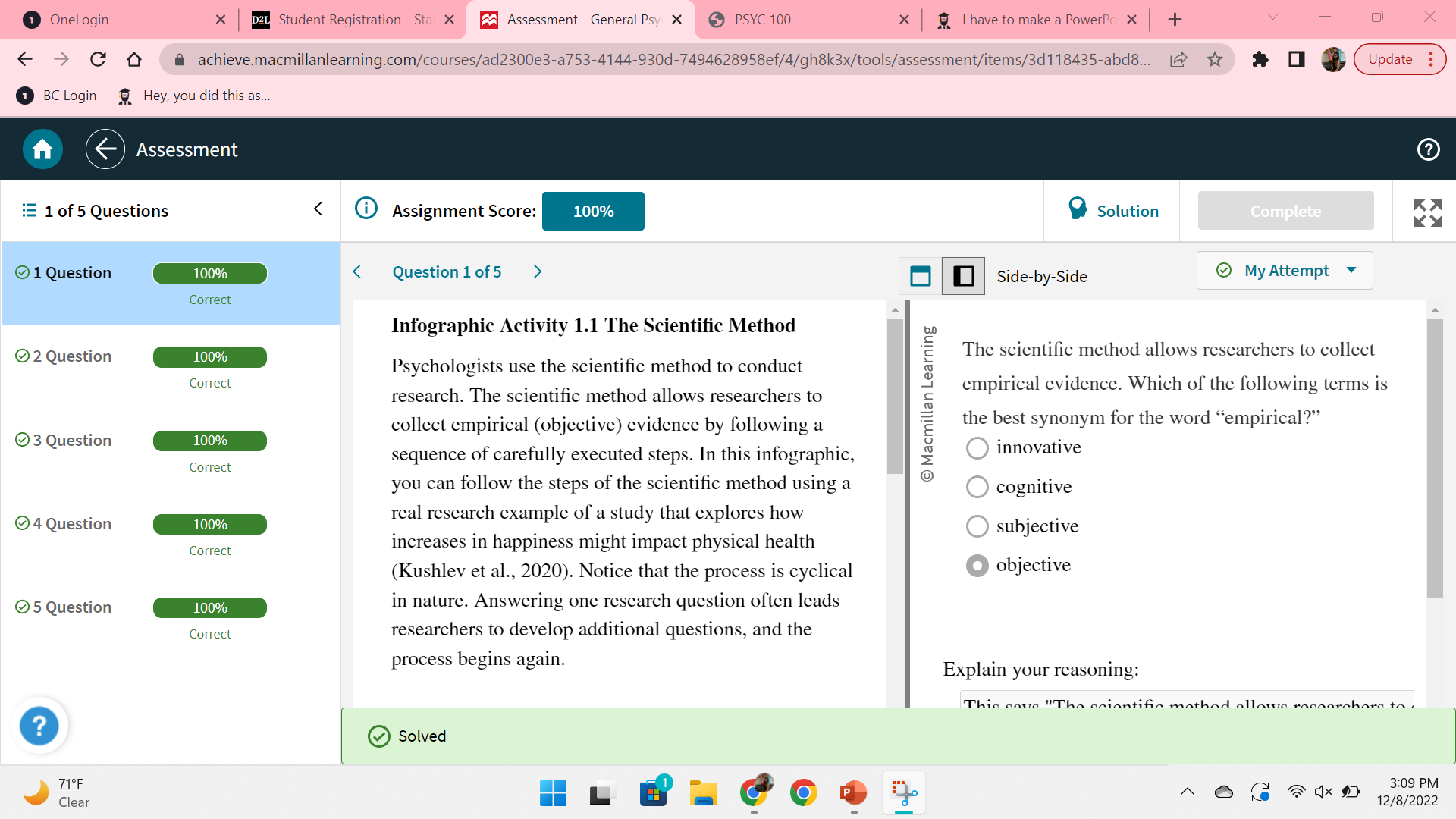
Task: Open the help question mark in header
Action: click(x=1428, y=149)
